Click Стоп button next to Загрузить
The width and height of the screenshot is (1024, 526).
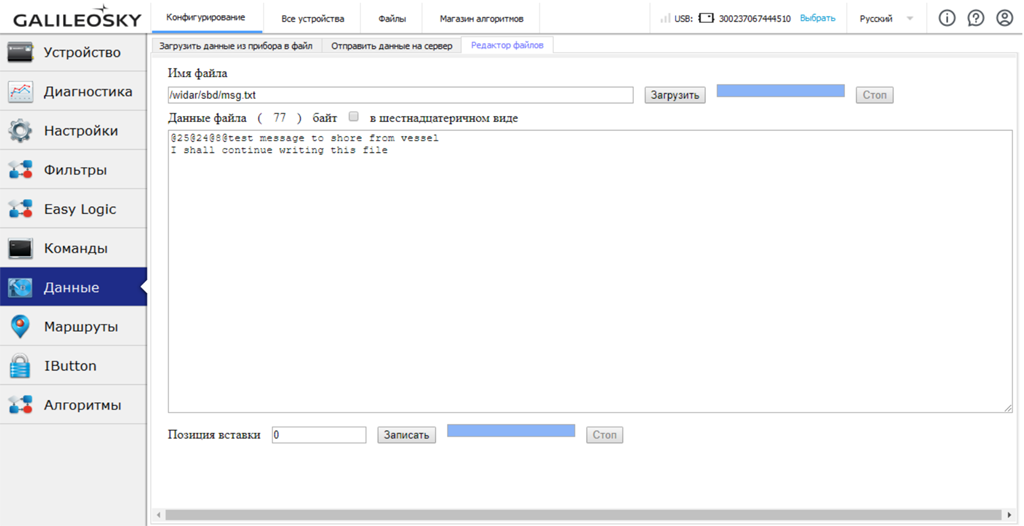[x=874, y=95]
